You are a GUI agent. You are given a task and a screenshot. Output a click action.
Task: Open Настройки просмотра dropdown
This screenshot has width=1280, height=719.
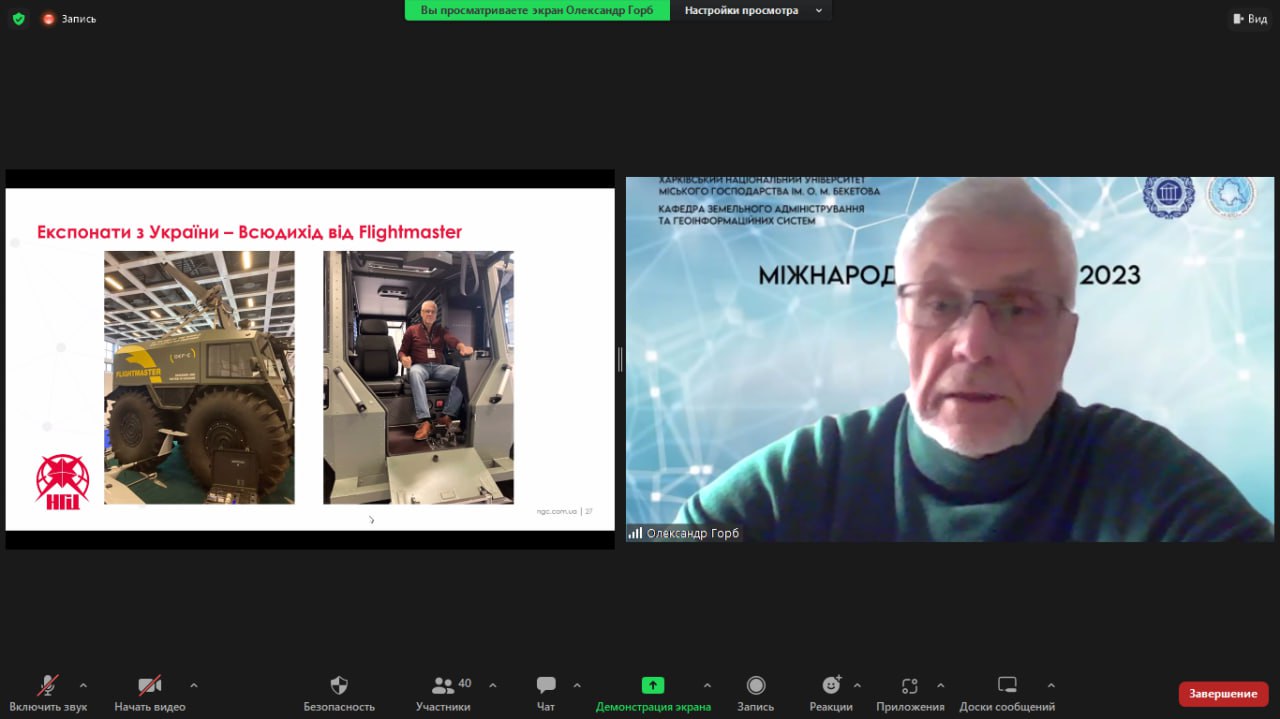point(754,10)
